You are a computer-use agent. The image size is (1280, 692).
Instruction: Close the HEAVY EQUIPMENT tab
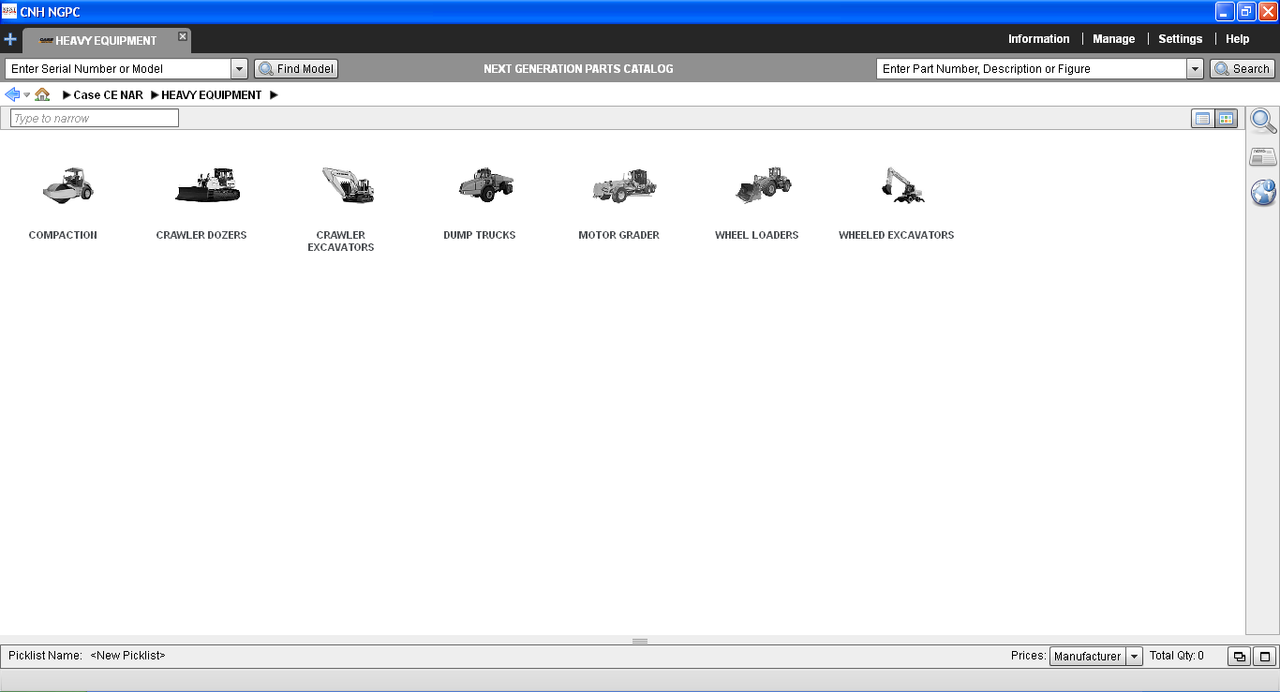[x=182, y=36]
